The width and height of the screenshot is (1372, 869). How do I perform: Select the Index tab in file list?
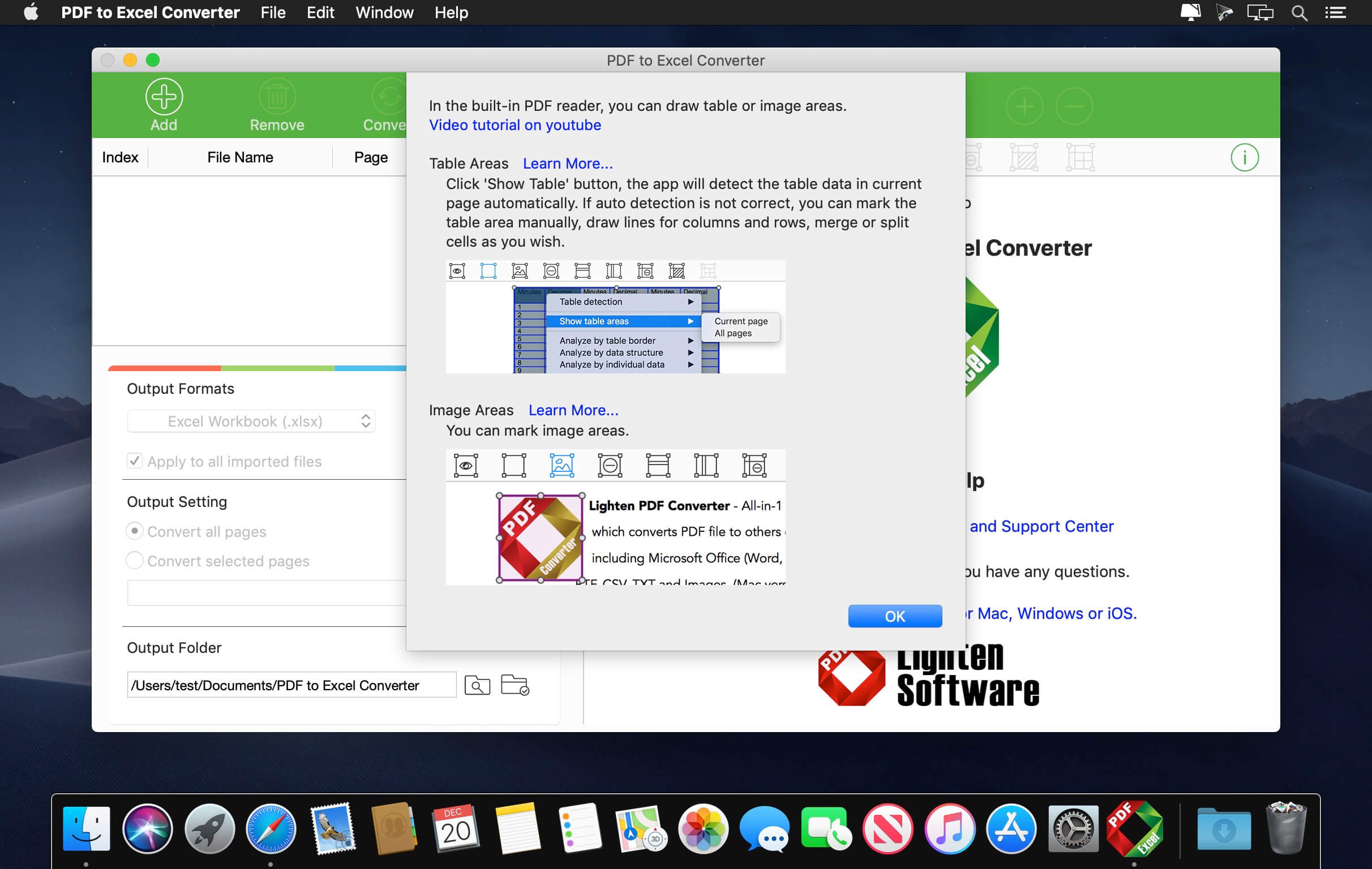(119, 157)
